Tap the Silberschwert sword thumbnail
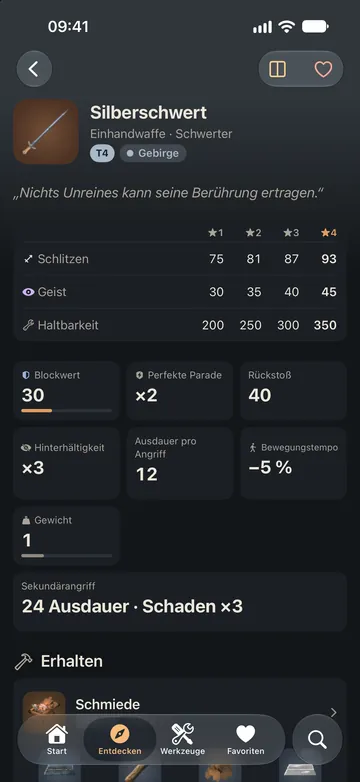 (x=46, y=132)
